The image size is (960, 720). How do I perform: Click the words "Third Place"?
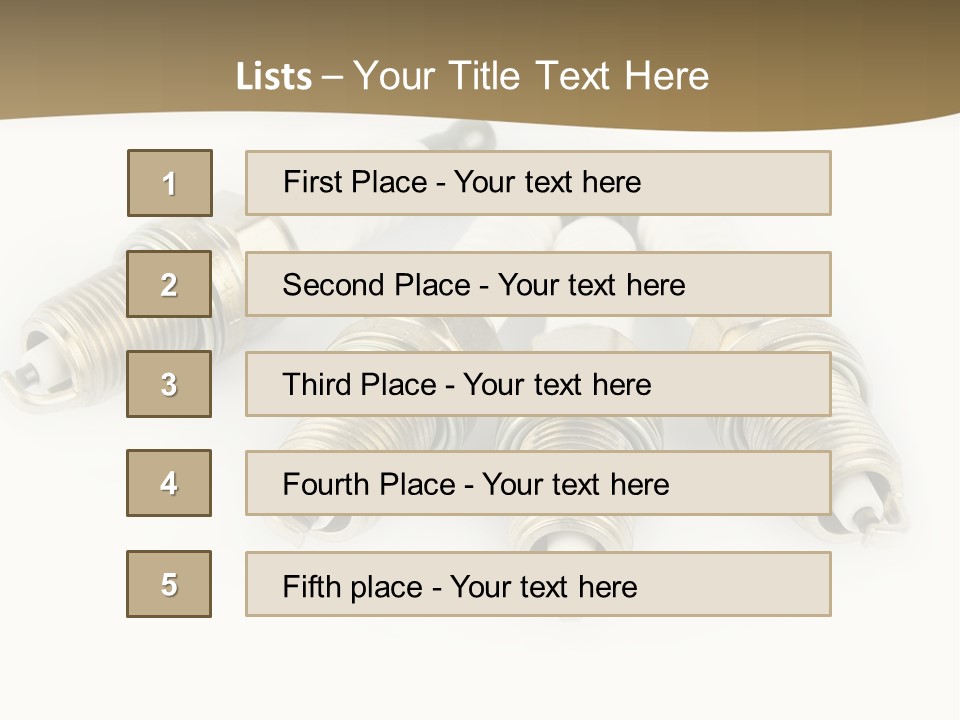(x=359, y=385)
